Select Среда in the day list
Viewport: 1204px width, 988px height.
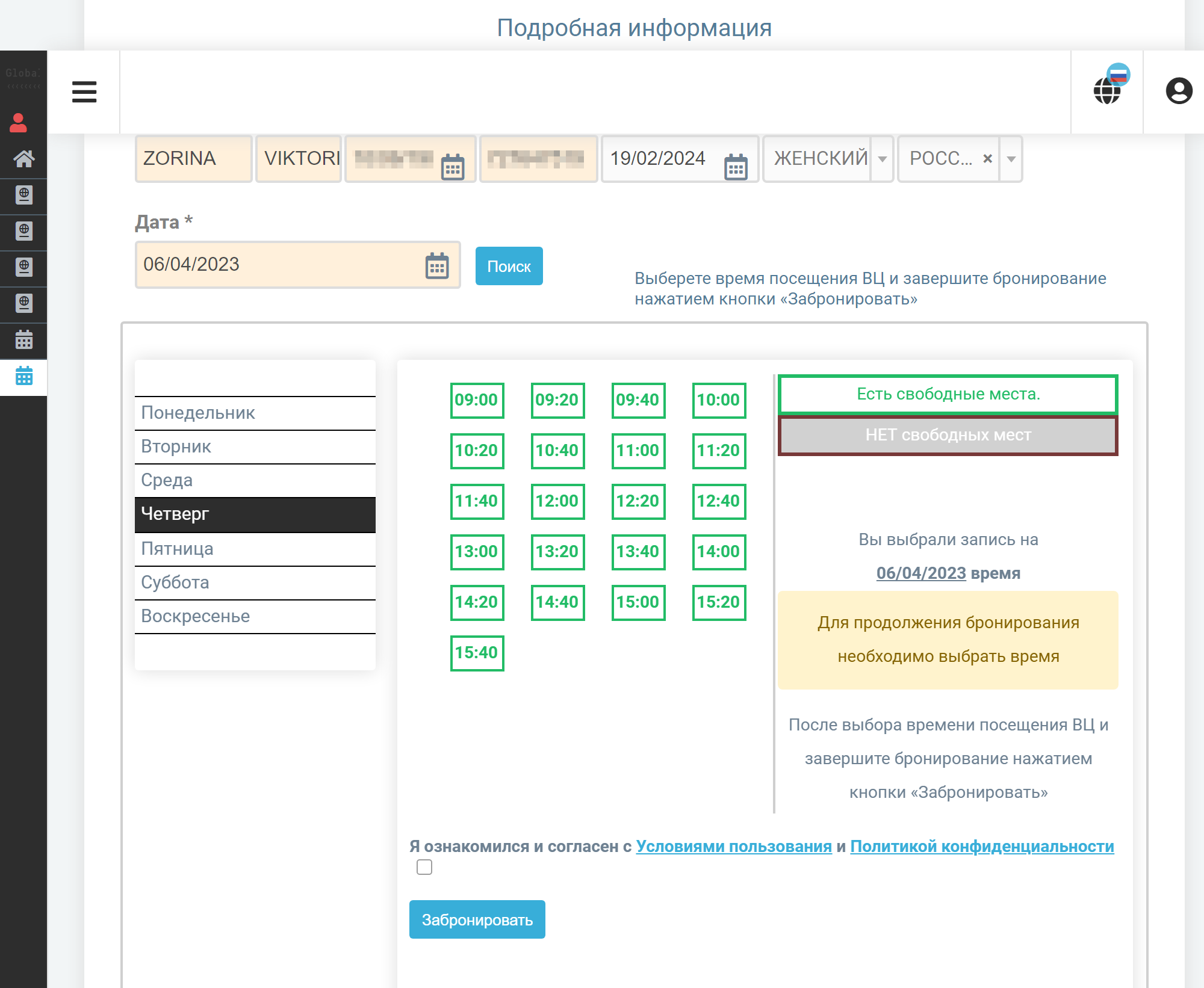pyautogui.click(x=255, y=480)
